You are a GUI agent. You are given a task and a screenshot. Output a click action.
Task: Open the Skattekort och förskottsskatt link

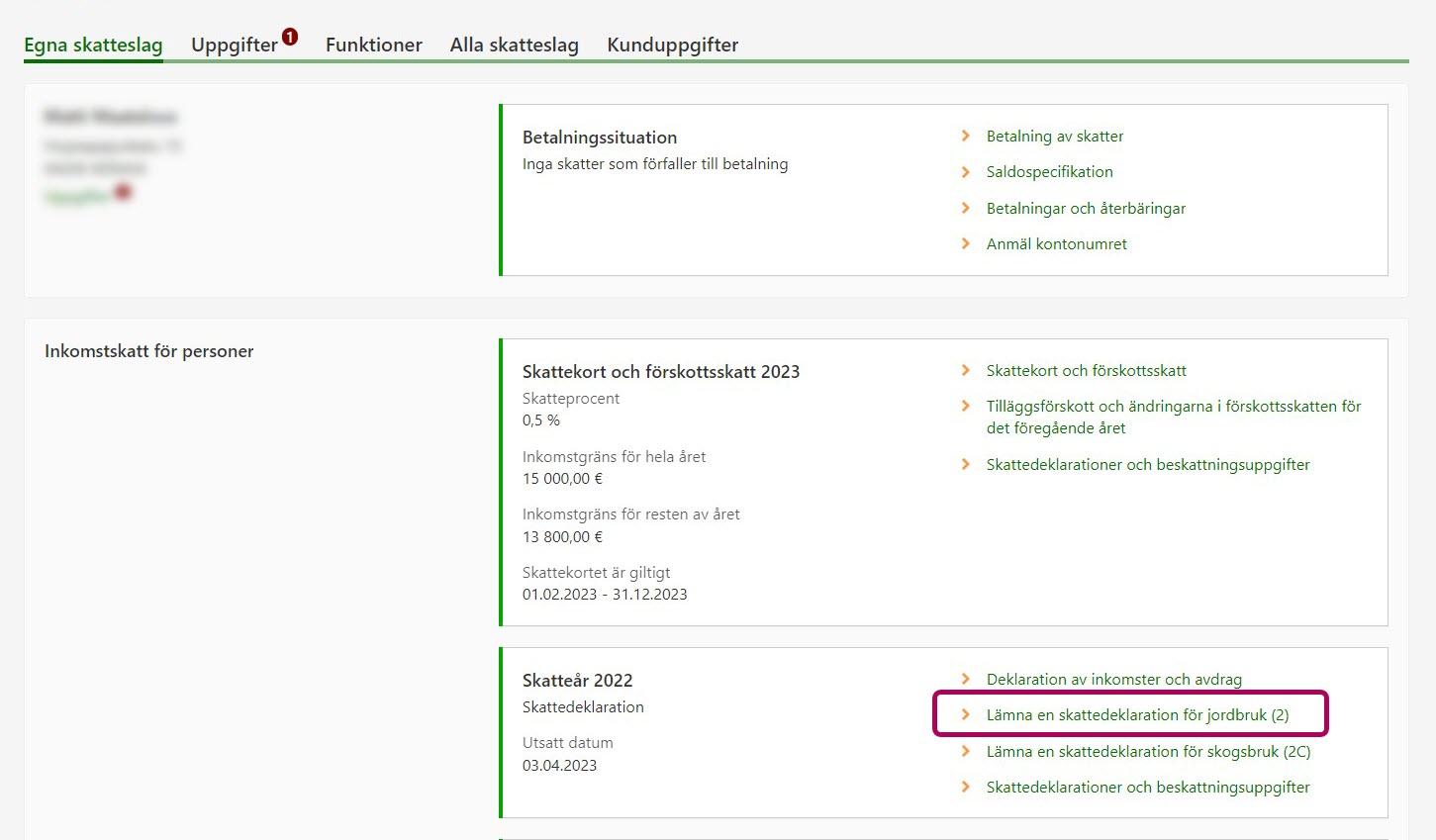[1086, 371]
